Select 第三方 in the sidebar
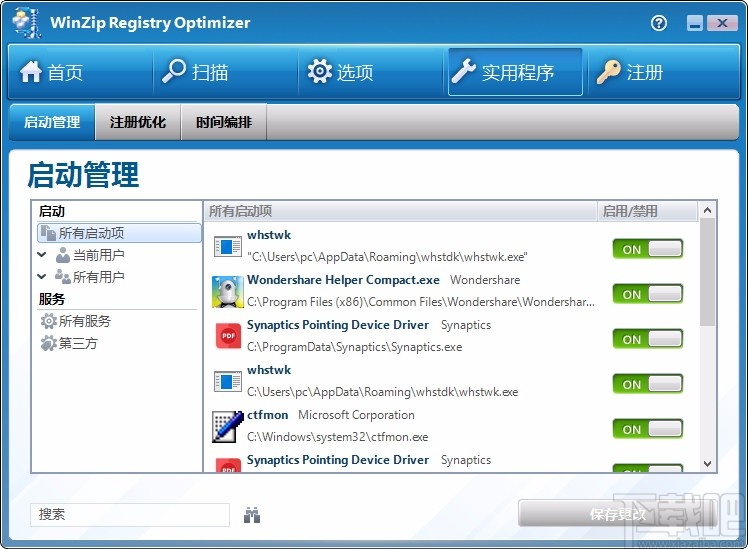Screen dimensions: 748x549 [x=69, y=343]
